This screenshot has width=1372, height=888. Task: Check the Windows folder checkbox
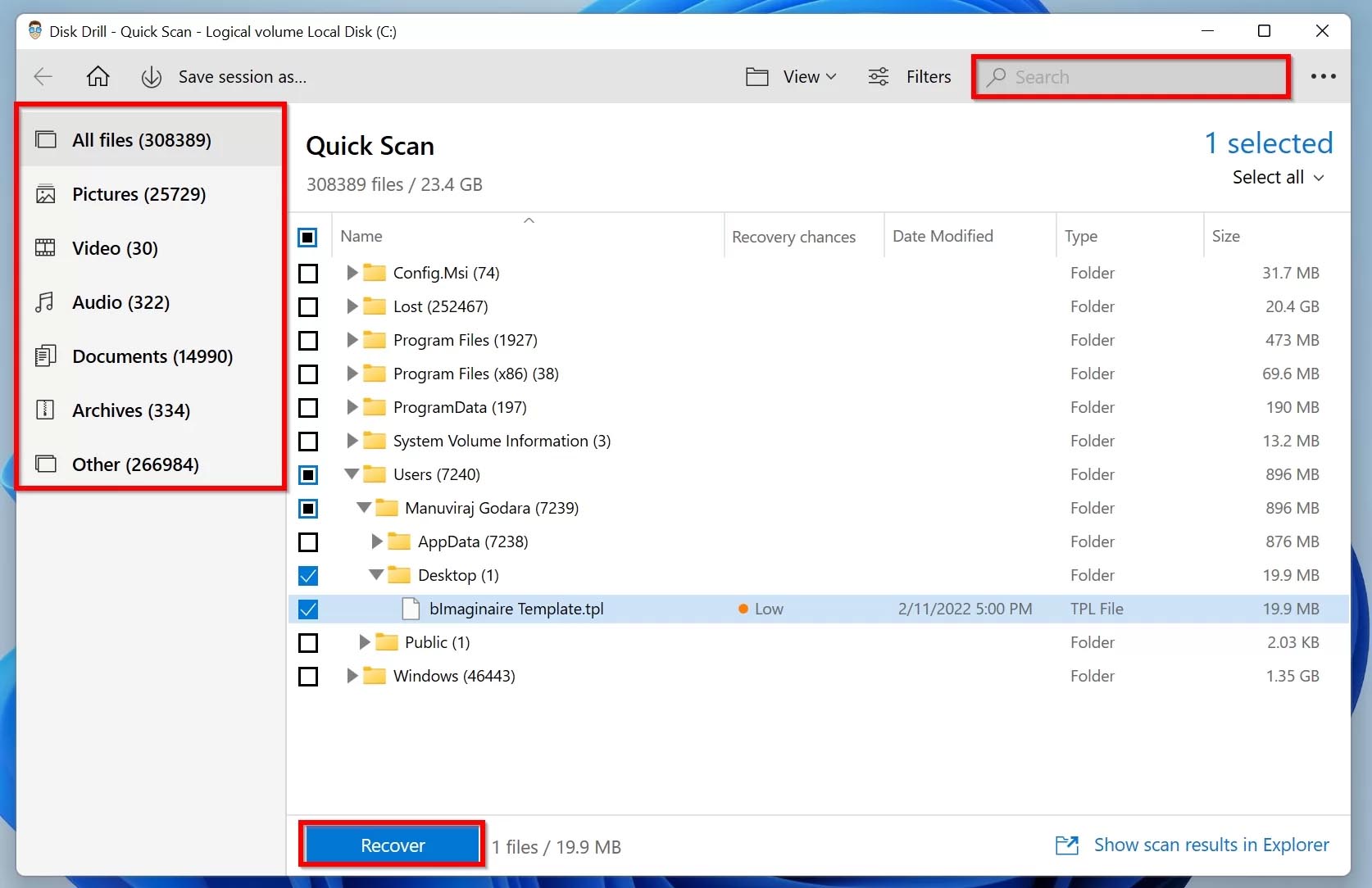[x=308, y=677]
